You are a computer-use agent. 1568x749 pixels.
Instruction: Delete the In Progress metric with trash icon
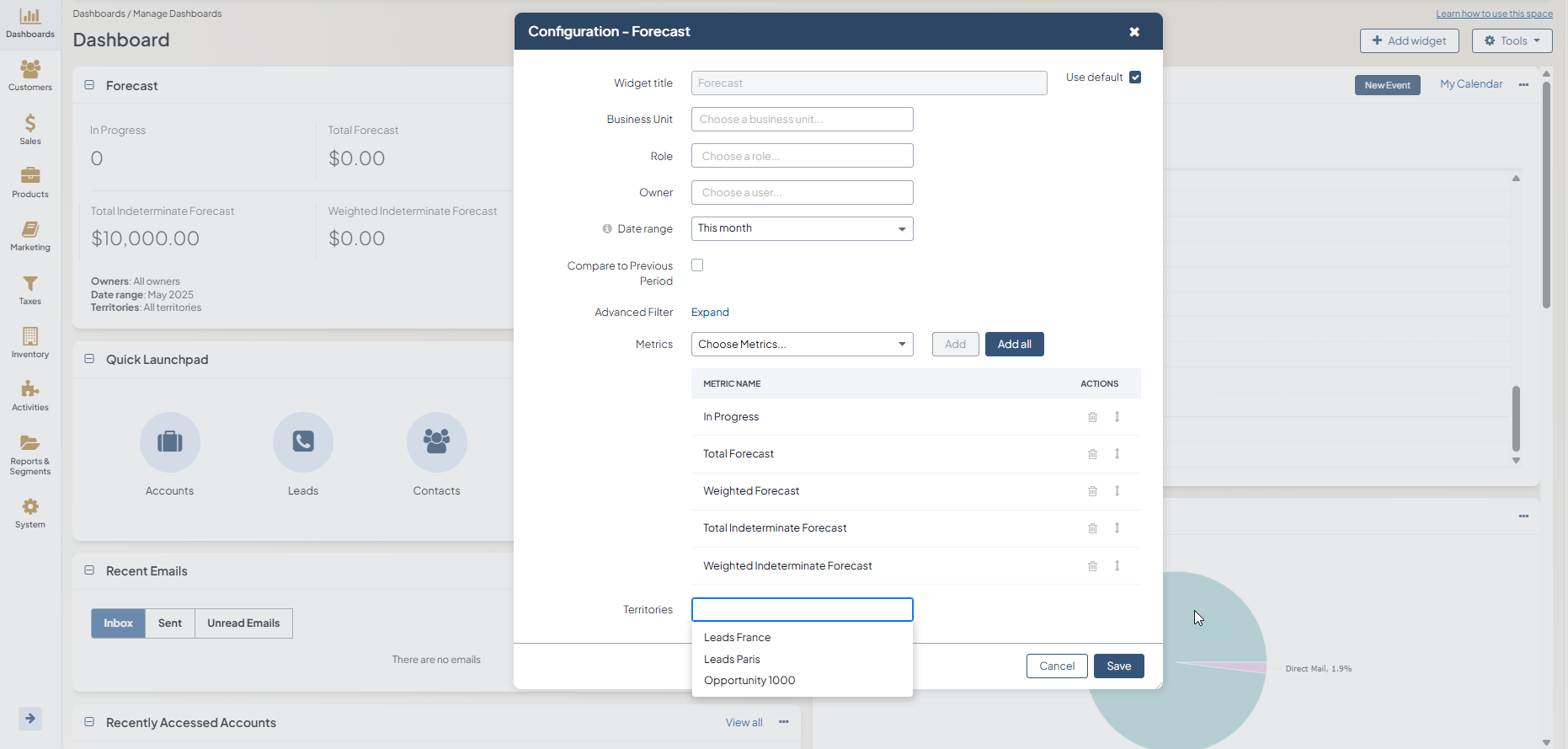coord(1092,417)
